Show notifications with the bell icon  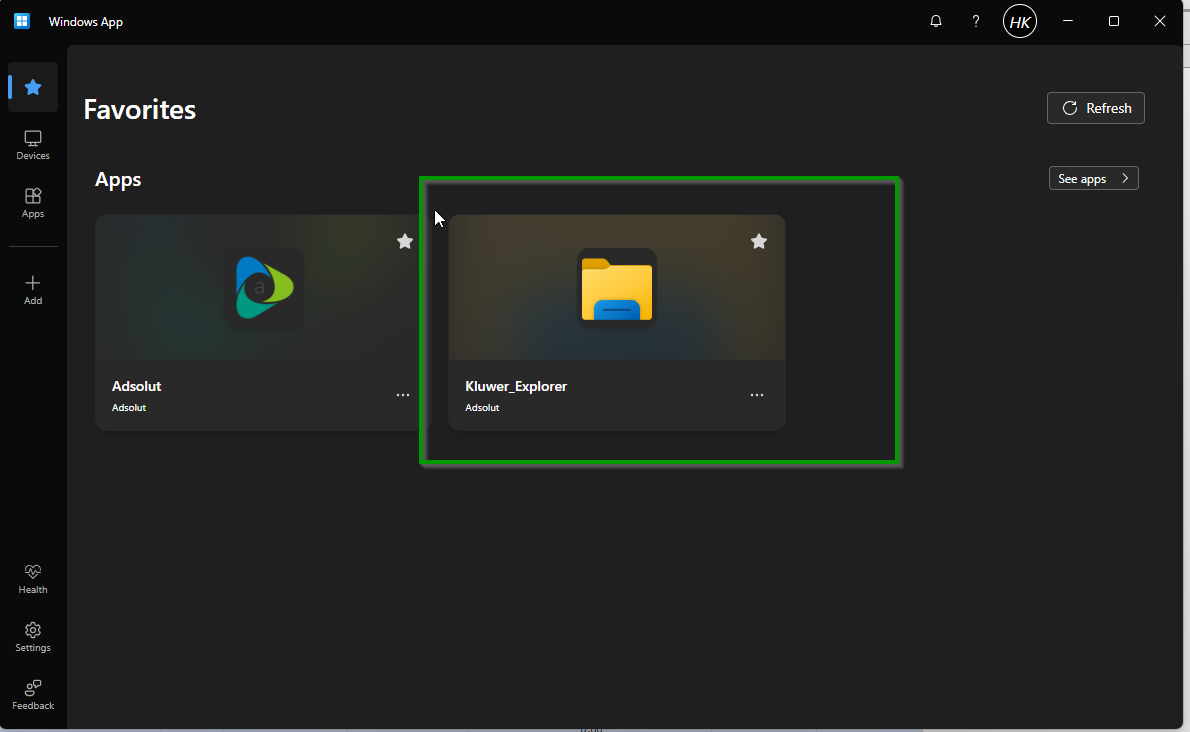[936, 21]
